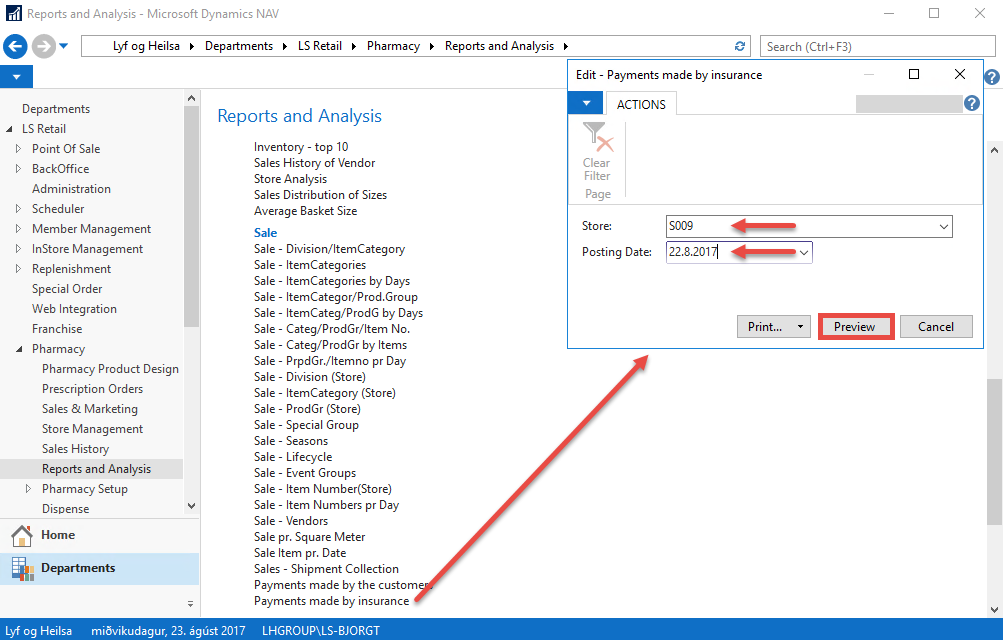This screenshot has height=640, width=1003.
Task: Click the Home icon in navigation pane
Action: coord(22,535)
